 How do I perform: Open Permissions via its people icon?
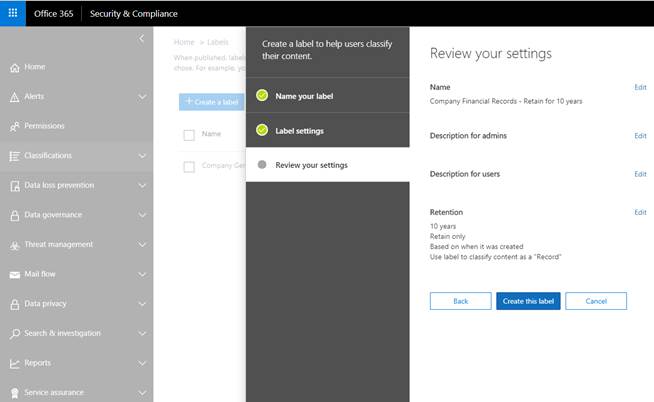15,126
